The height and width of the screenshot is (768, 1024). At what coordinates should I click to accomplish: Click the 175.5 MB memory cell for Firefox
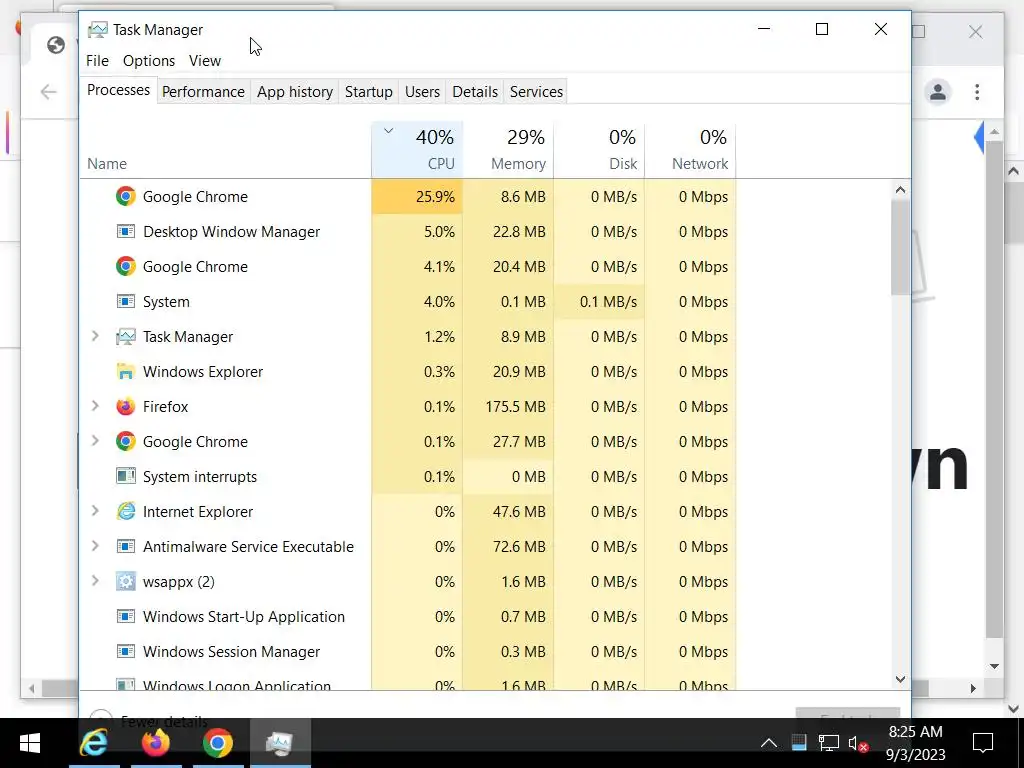pyautogui.click(x=508, y=406)
